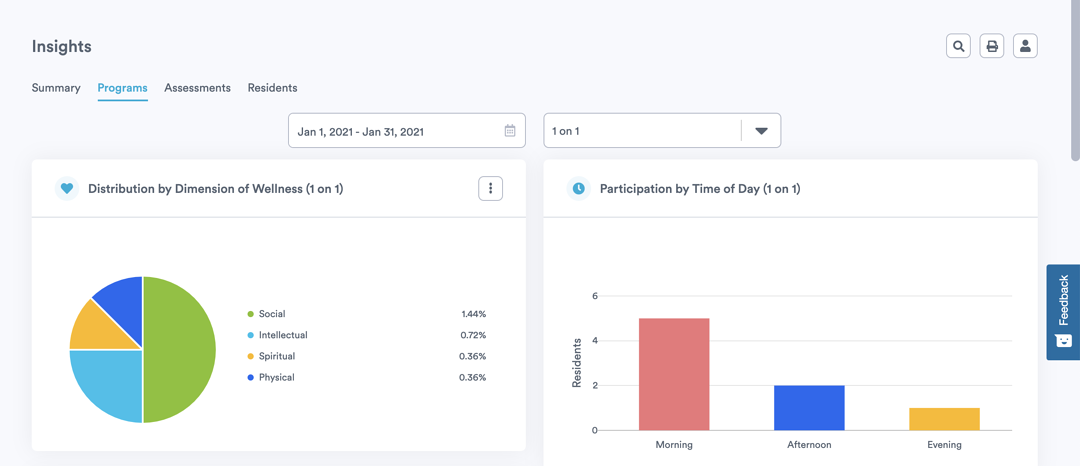Click the print icon button
This screenshot has height=466, width=1080.
(x=992, y=46)
